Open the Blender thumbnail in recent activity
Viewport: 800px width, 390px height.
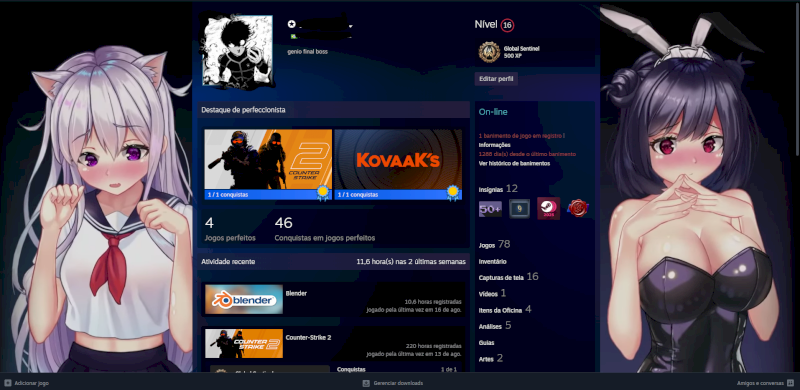coord(244,299)
